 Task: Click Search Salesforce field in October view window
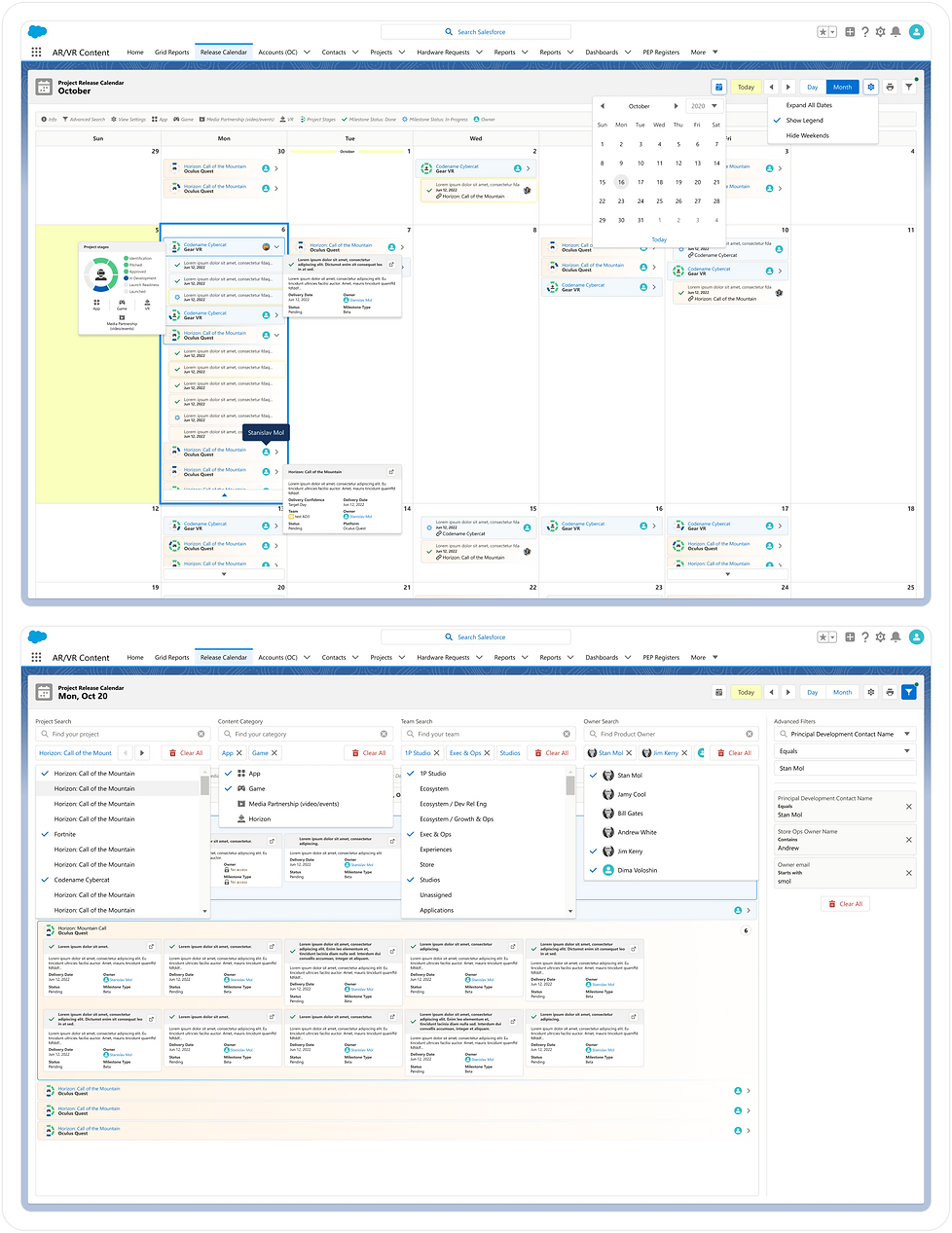pos(475,32)
